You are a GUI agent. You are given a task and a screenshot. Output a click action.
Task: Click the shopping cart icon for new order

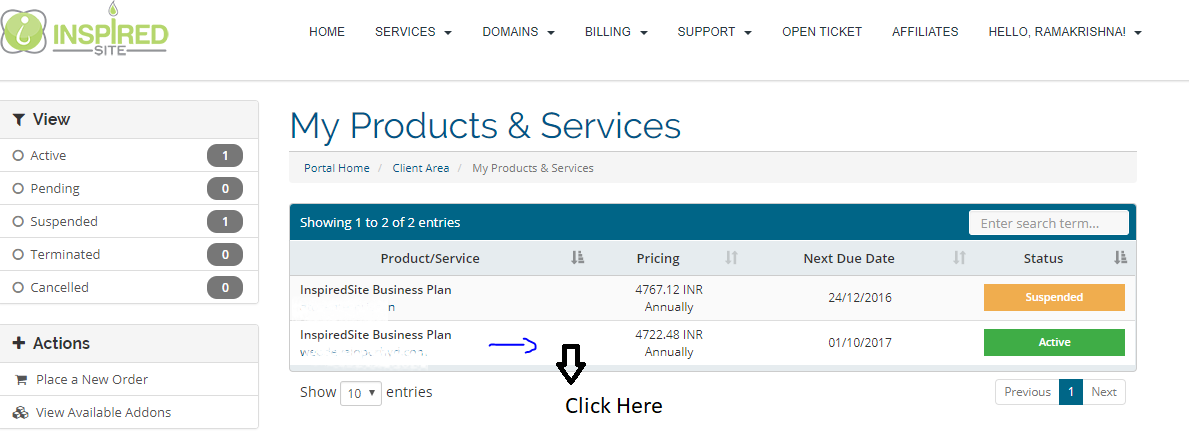pyautogui.click(x=20, y=379)
